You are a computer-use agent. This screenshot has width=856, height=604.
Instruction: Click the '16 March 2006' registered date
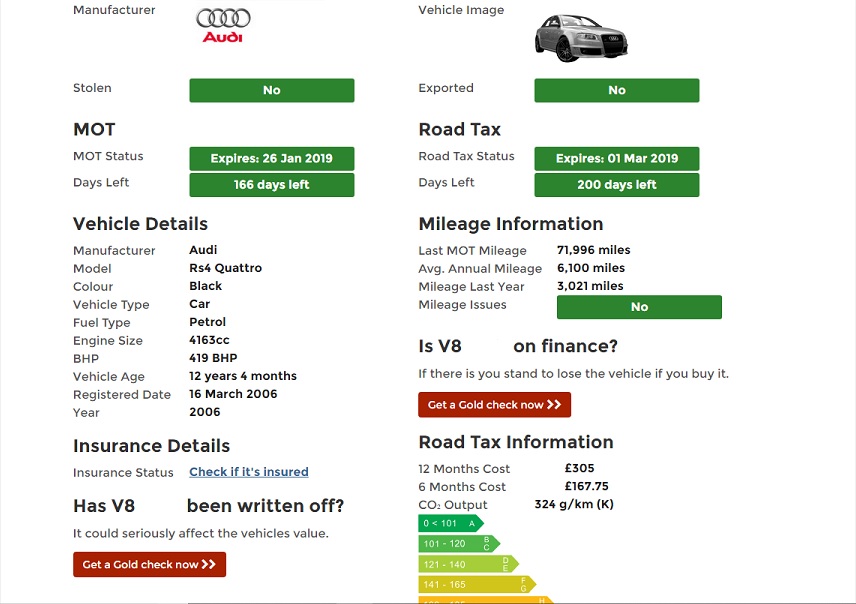(x=233, y=394)
